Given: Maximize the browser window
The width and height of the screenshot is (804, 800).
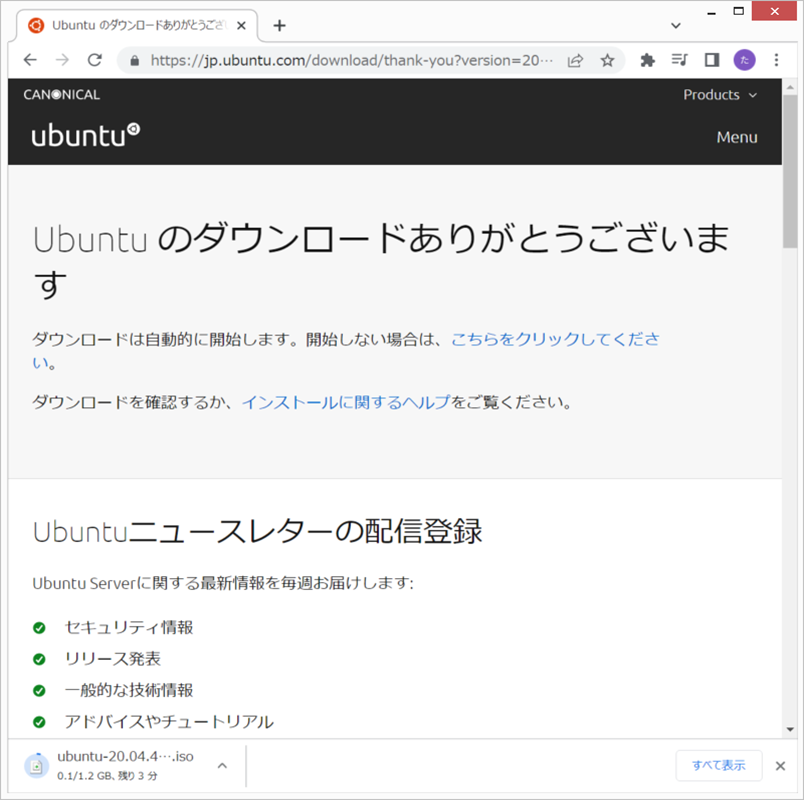Looking at the screenshot, I should tap(738, 11).
